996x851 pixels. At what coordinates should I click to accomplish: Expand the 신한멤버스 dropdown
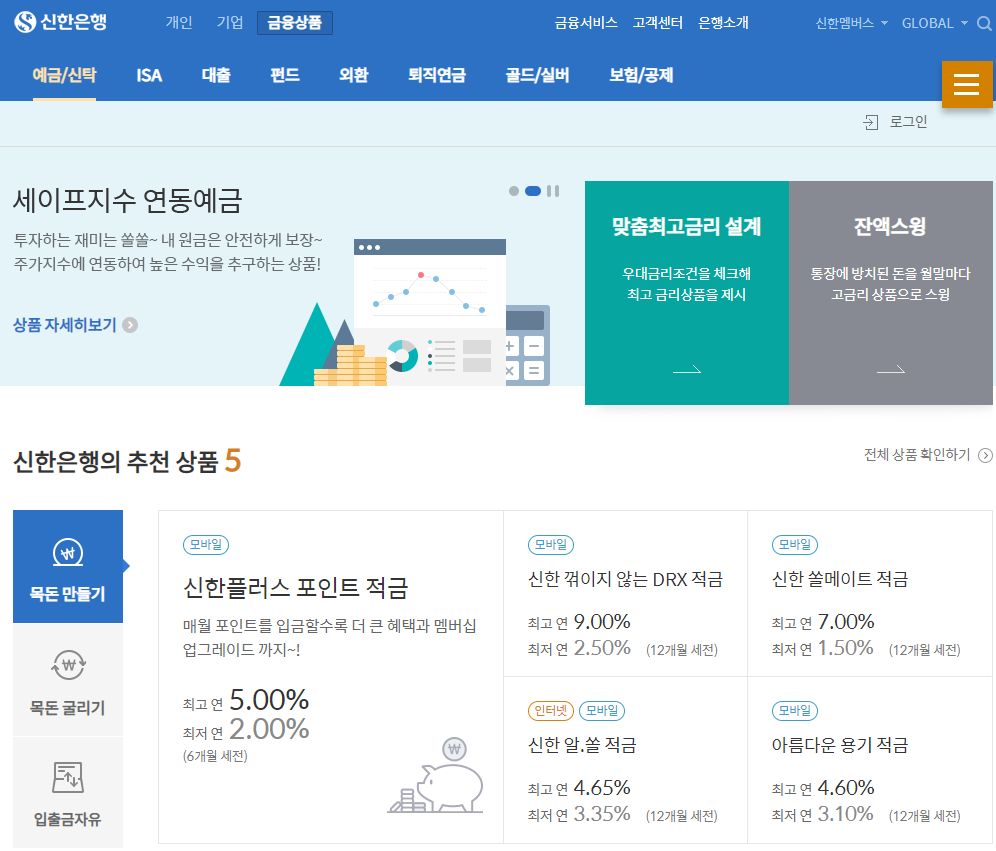tap(851, 23)
